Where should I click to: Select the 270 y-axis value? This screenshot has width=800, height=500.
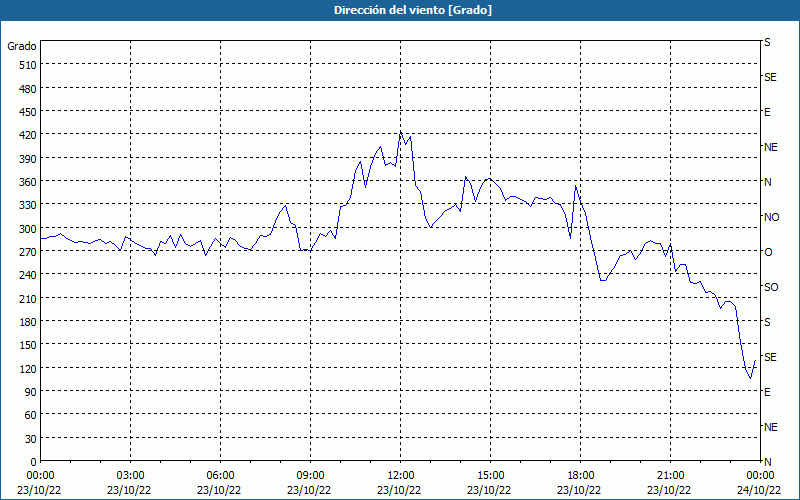point(28,252)
